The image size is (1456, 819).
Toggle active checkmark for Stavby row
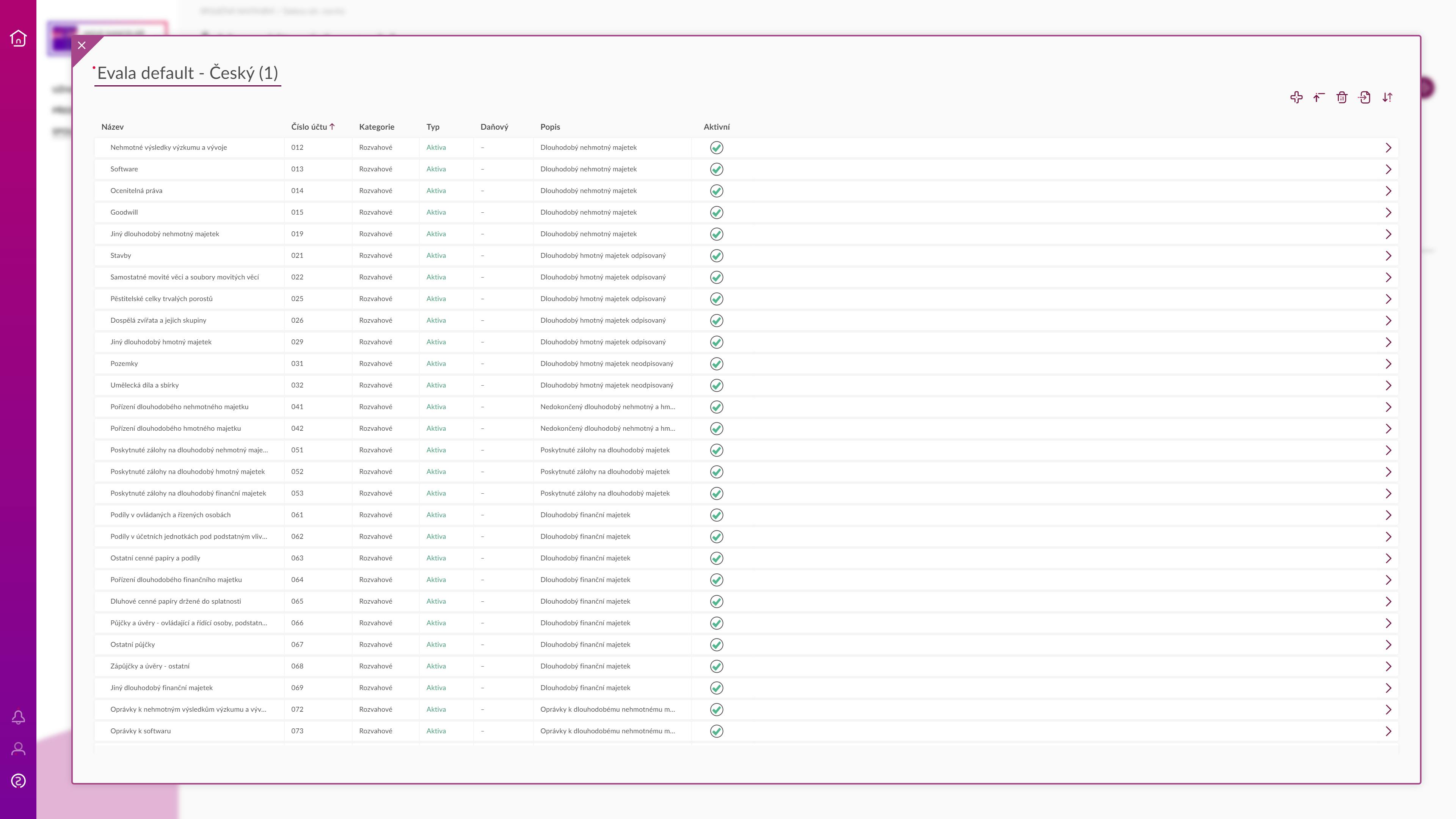click(717, 256)
